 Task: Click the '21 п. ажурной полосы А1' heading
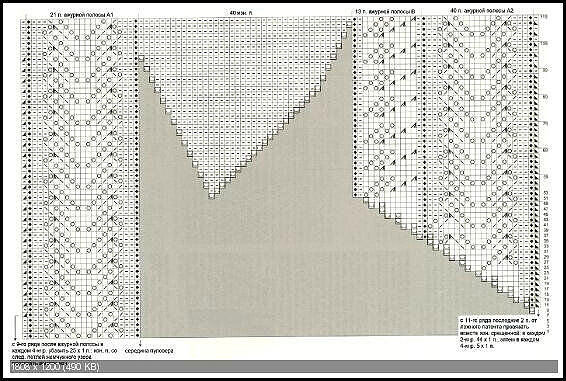pos(82,14)
